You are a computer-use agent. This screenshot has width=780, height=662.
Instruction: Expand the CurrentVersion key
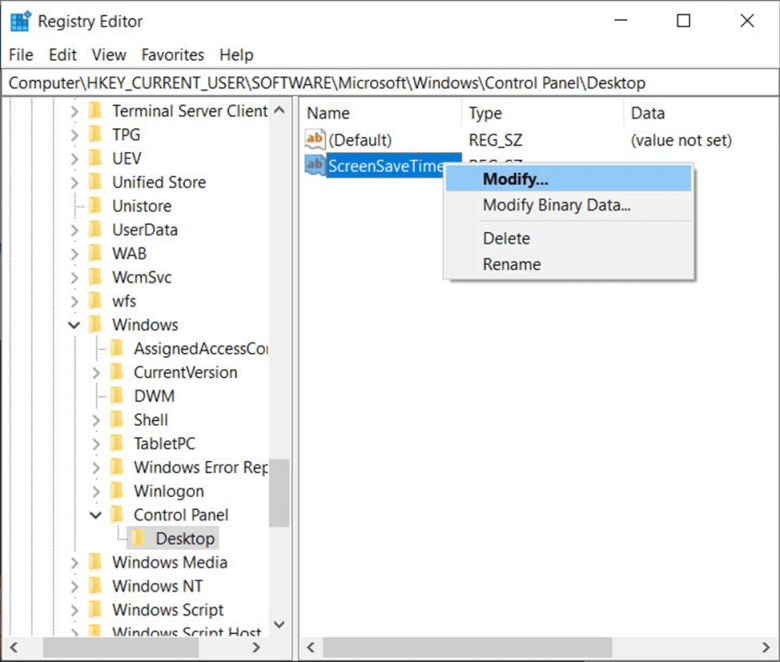point(96,373)
